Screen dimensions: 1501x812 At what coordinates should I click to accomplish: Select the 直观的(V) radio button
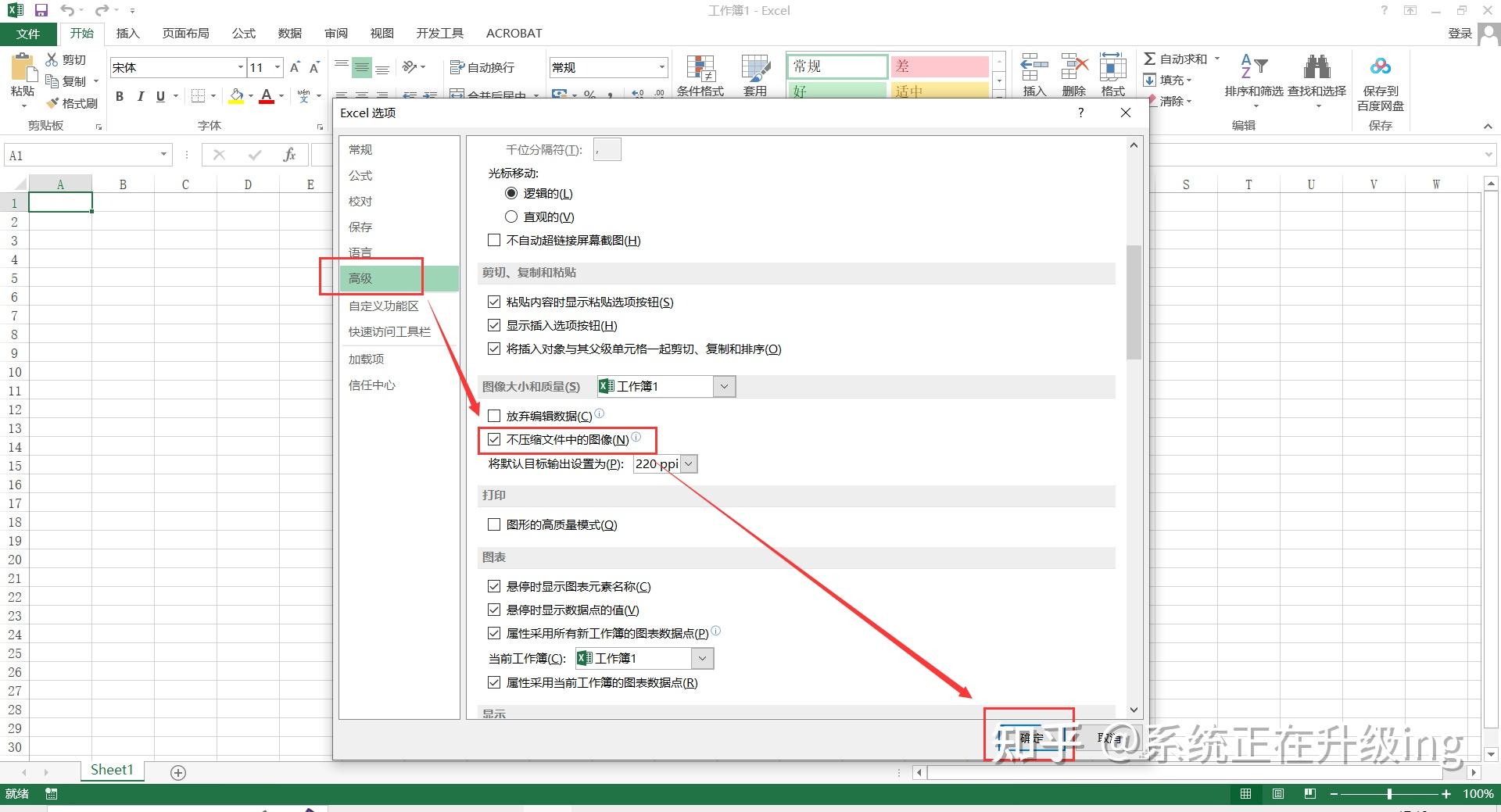click(511, 216)
